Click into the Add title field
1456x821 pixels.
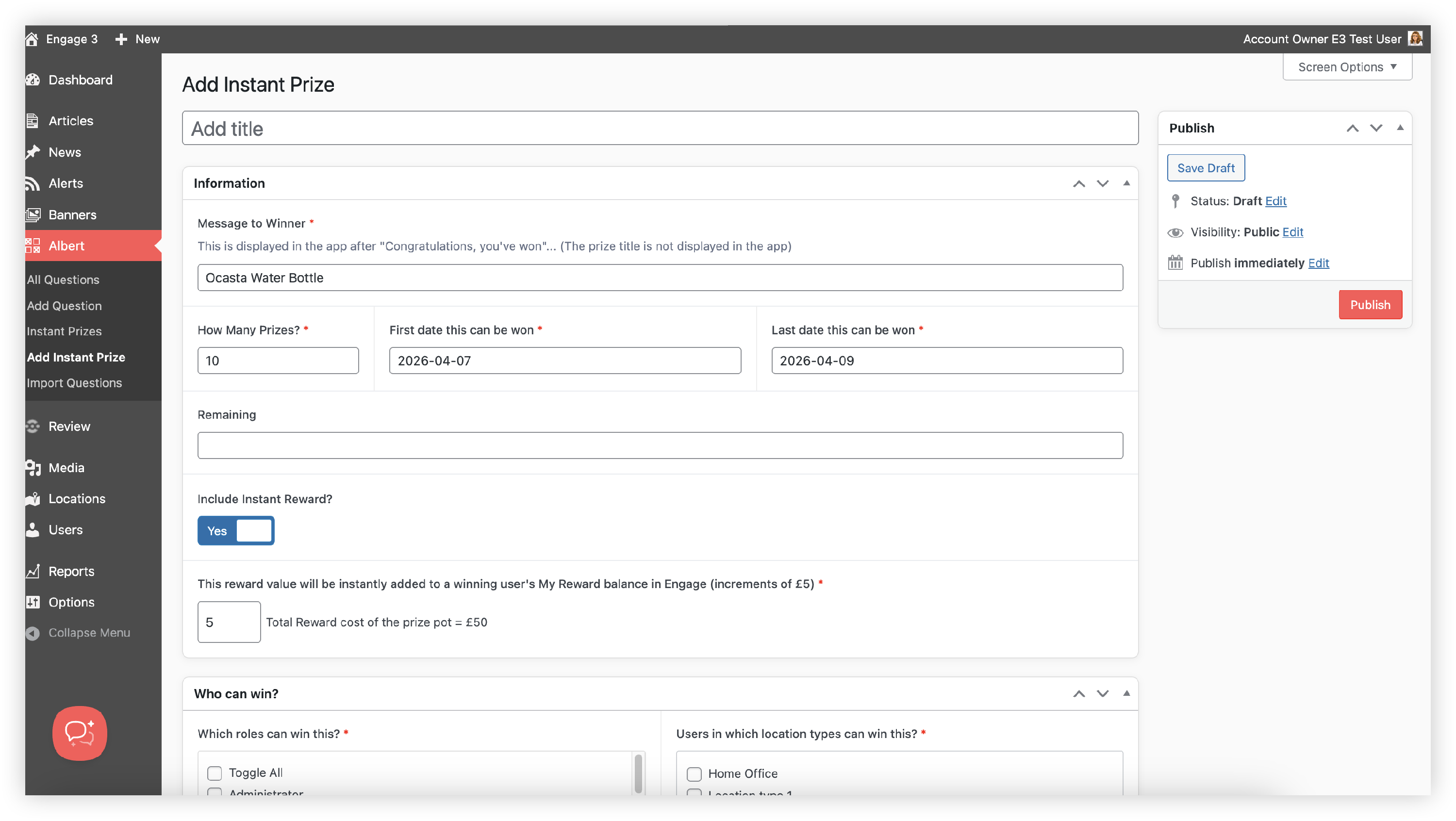click(x=660, y=128)
